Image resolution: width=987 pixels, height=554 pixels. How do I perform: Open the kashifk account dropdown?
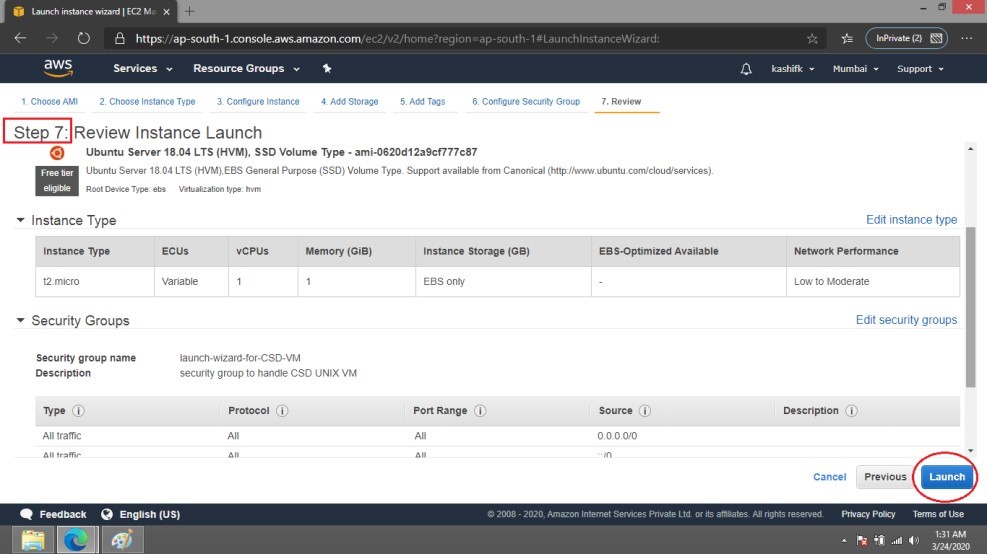point(792,69)
